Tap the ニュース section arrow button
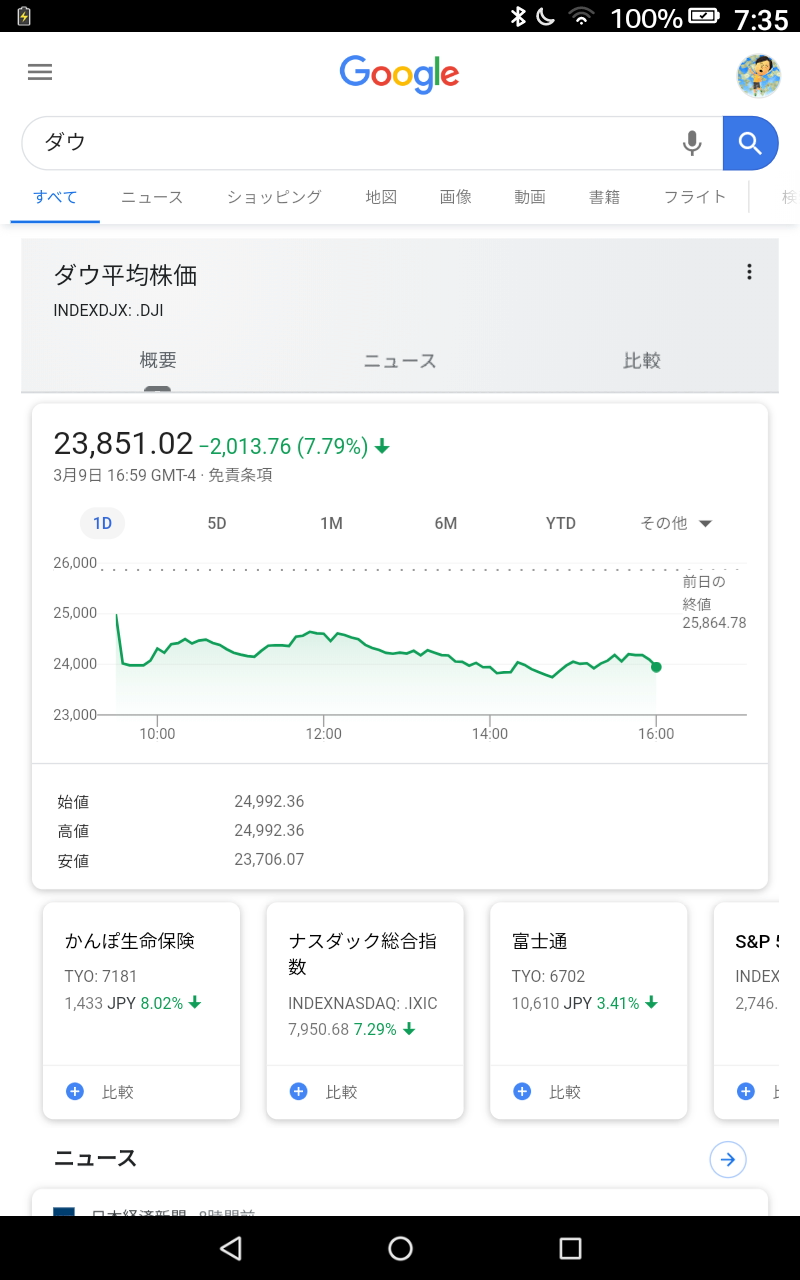 tap(728, 1159)
